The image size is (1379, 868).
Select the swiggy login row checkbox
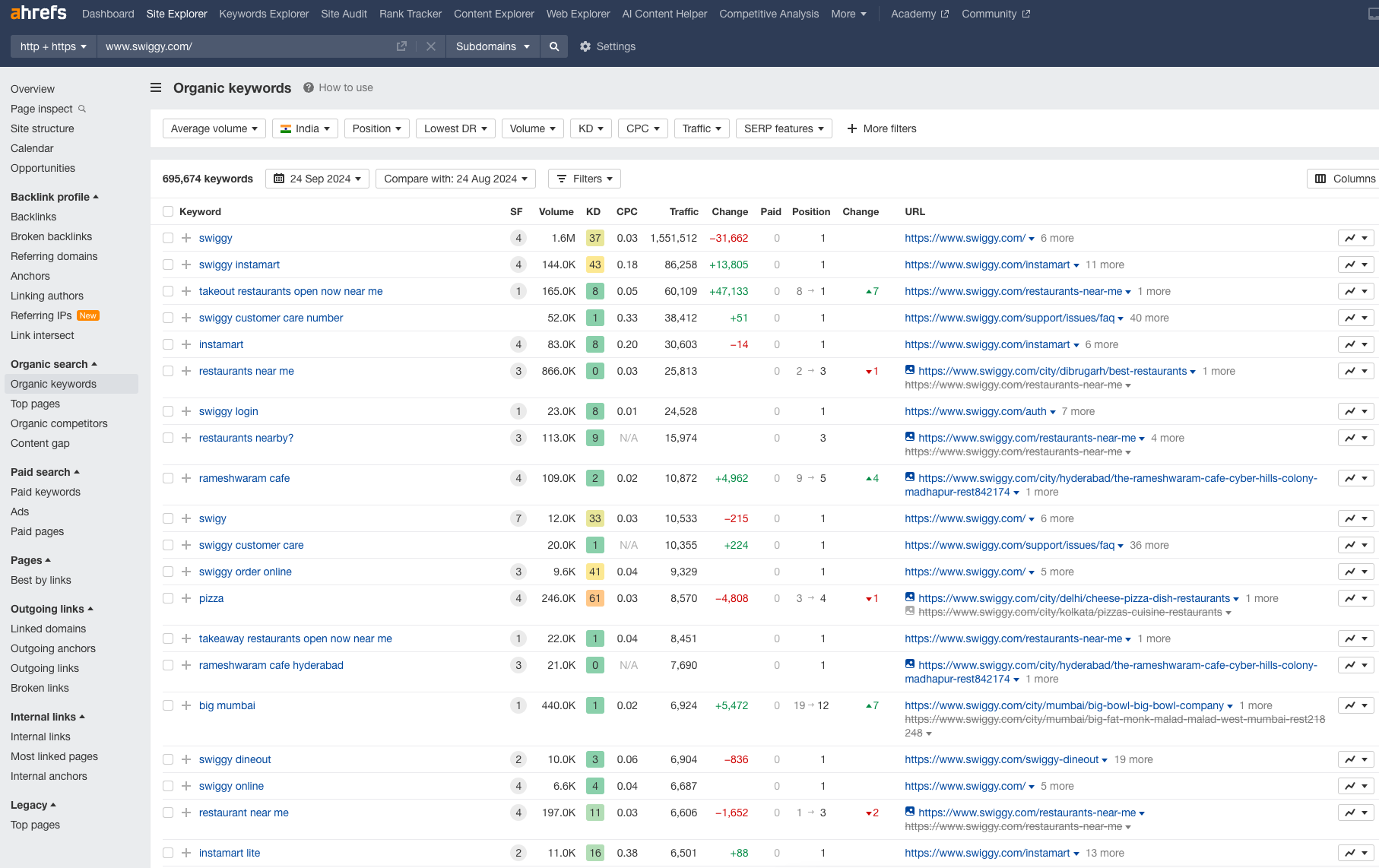click(x=168, y=411)
